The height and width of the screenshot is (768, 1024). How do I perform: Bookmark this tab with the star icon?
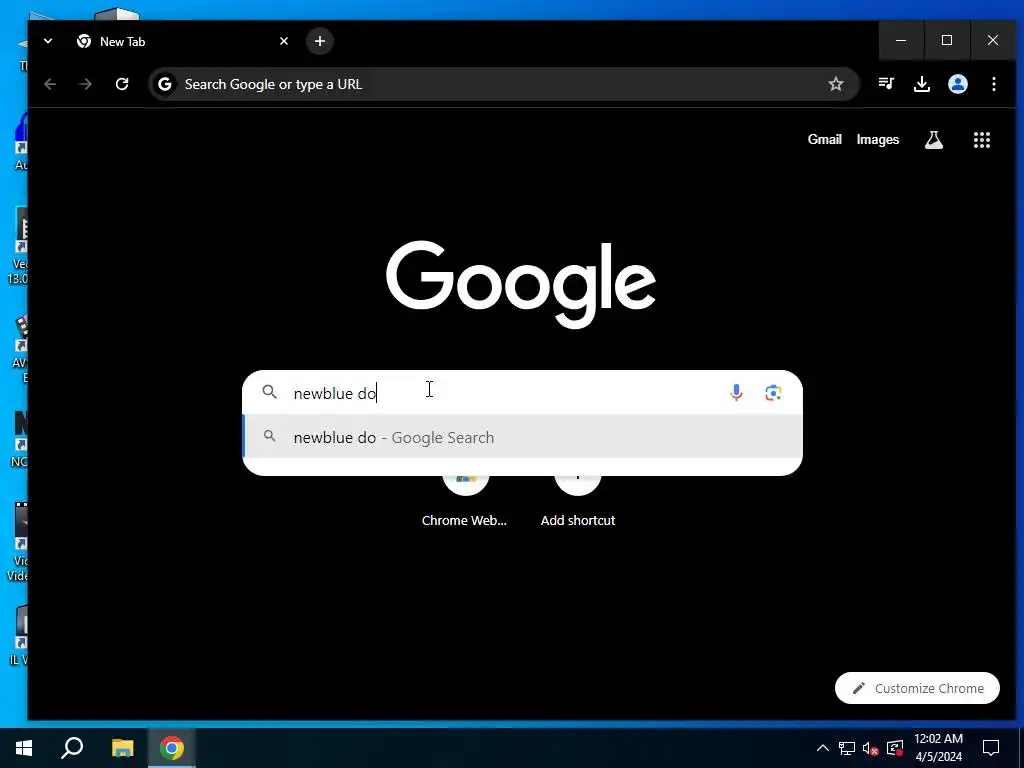pyautogui.click(x=836, y=84)
